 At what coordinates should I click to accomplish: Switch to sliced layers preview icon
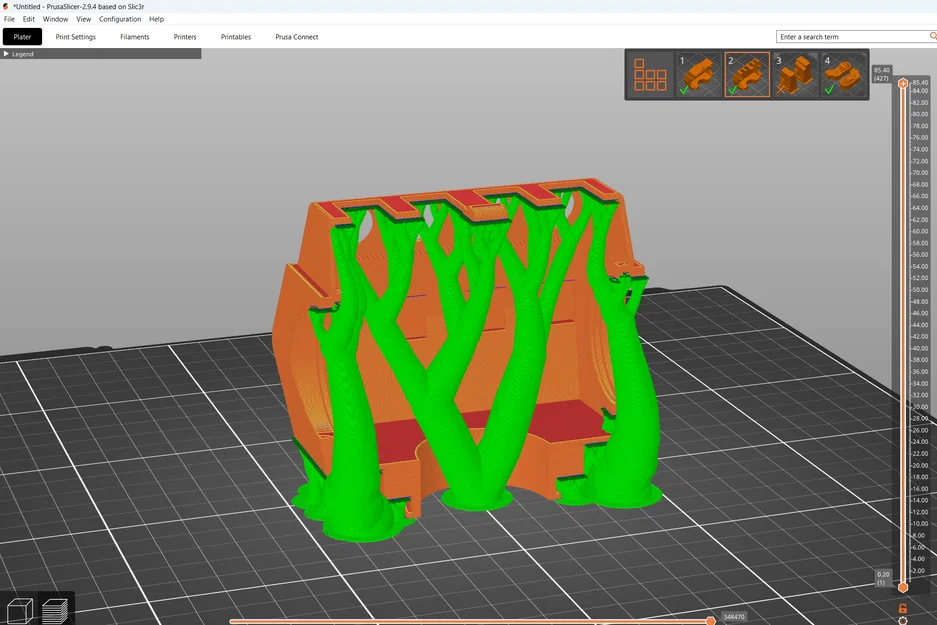click(x=56, y=610)
